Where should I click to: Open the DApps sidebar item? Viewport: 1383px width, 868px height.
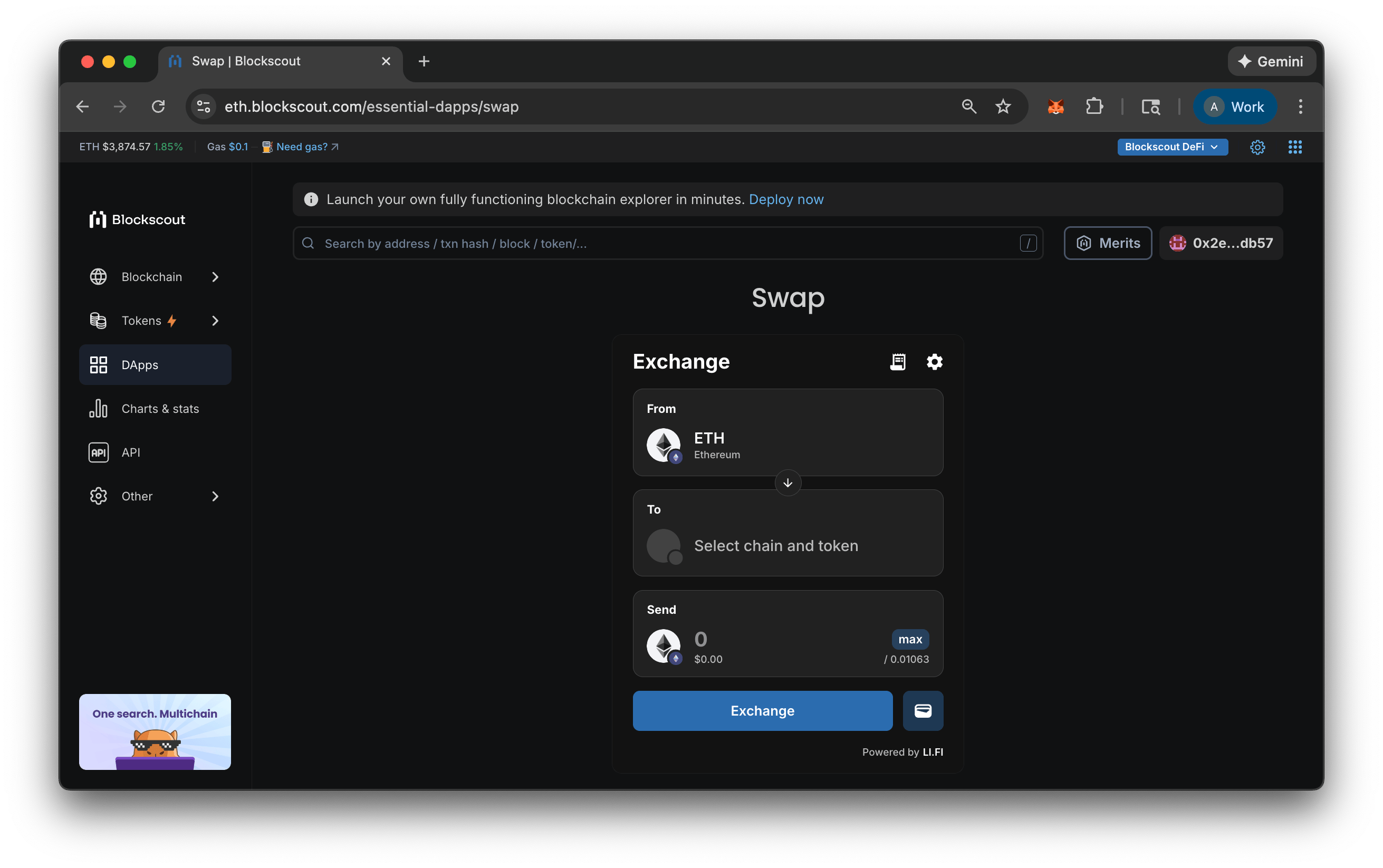tap(155, 365)
